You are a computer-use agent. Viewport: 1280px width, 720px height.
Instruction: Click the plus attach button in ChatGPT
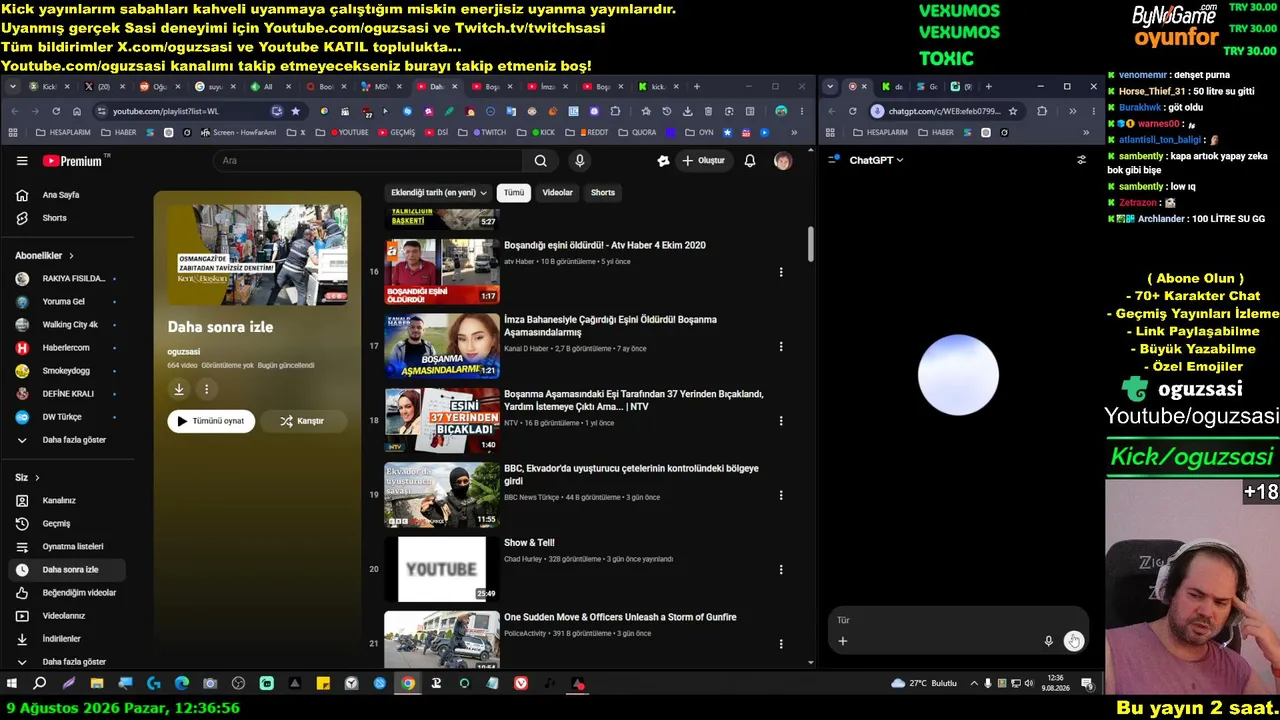tap(842, 641)
